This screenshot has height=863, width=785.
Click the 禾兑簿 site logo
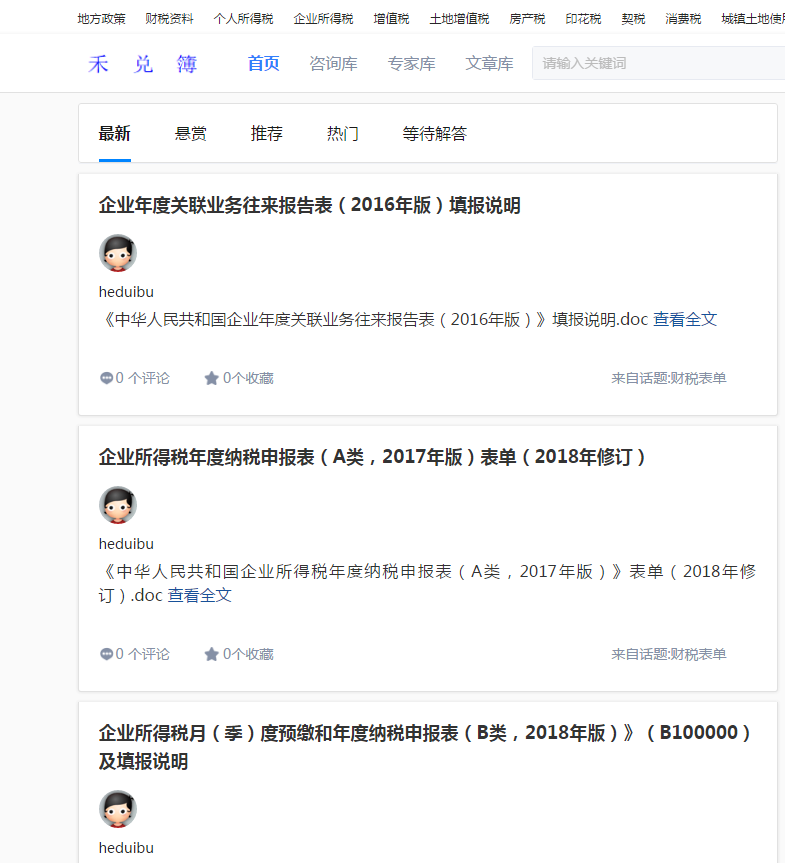point(143,64)
